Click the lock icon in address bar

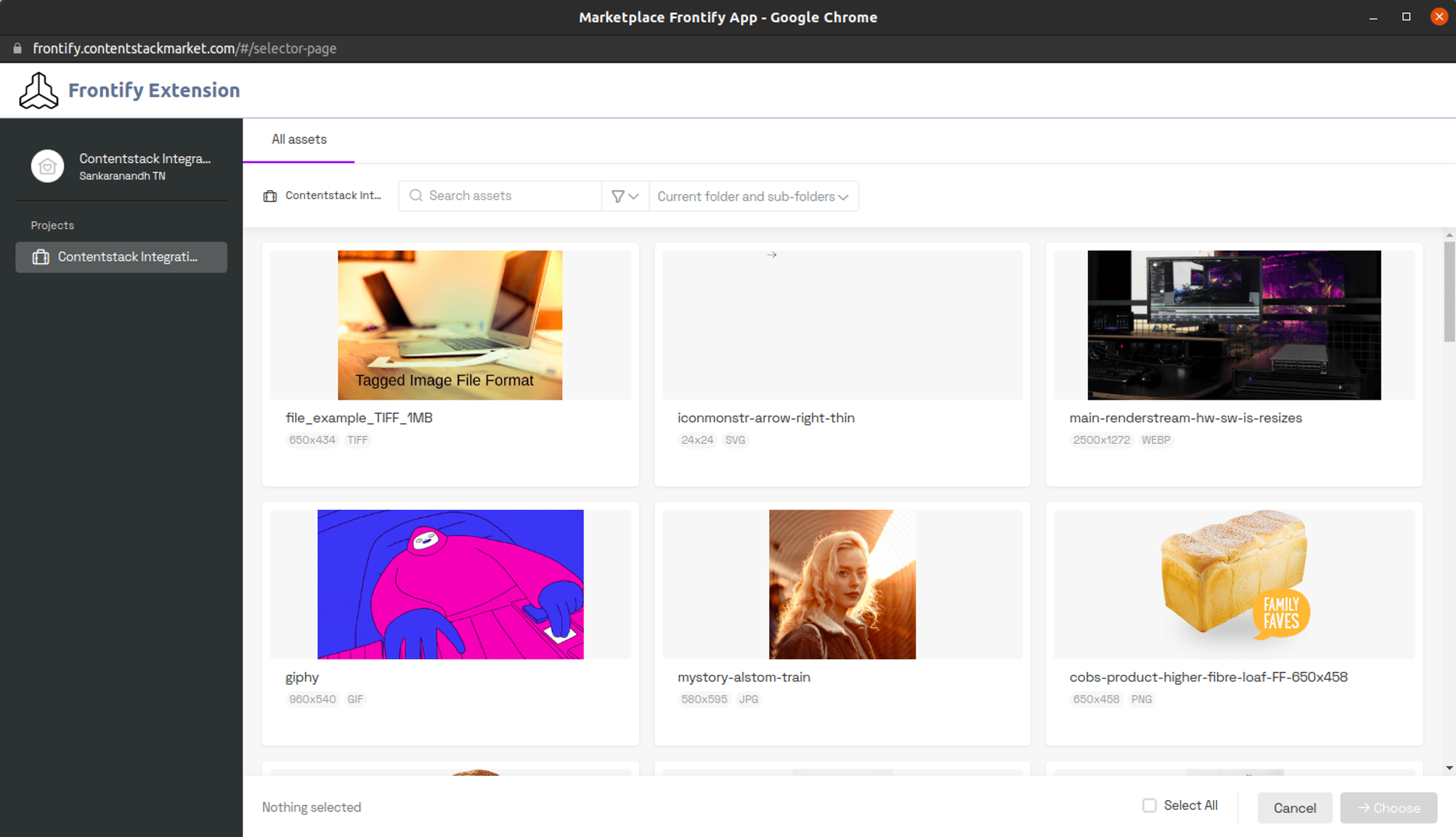tap(18, 48)
